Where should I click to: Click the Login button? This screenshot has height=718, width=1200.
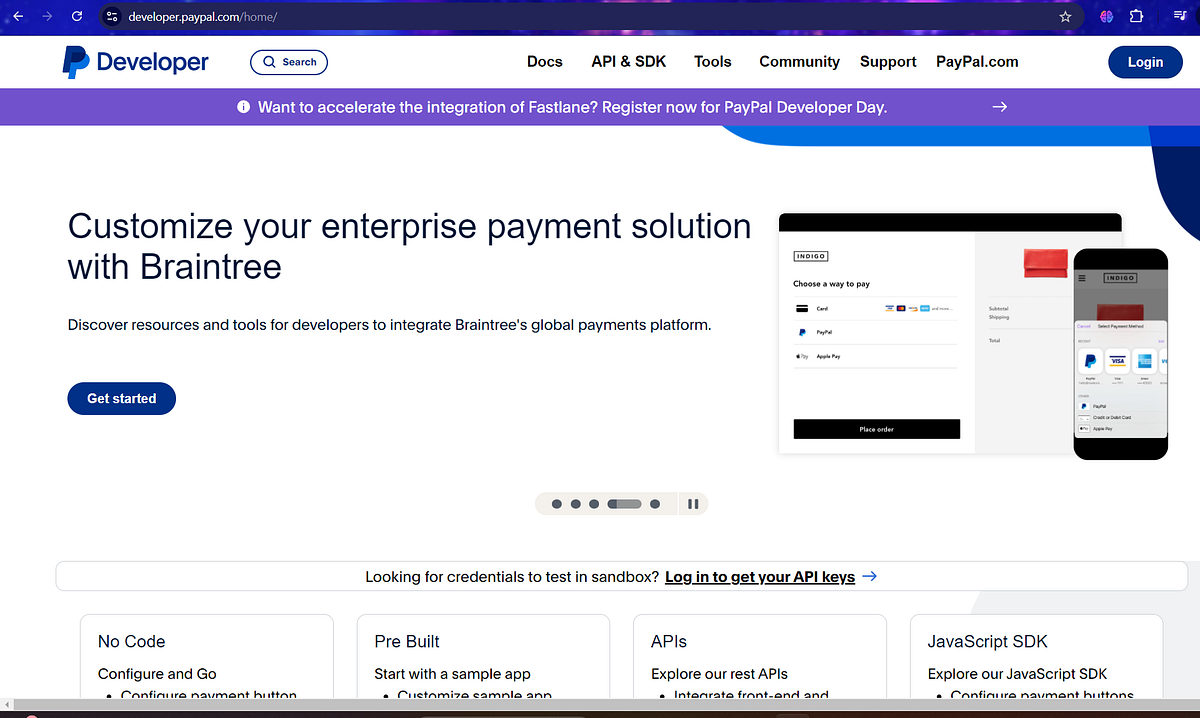coord(1145,61)
